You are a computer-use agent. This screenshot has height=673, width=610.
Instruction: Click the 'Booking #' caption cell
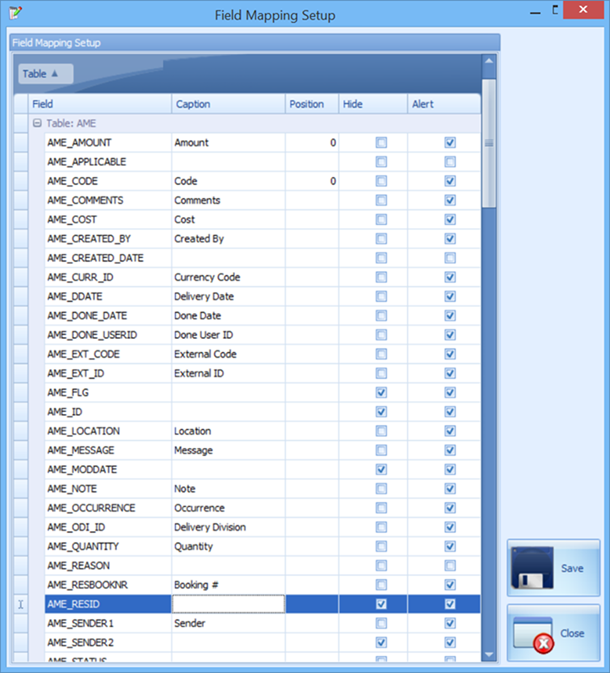(x=228, y=585)
